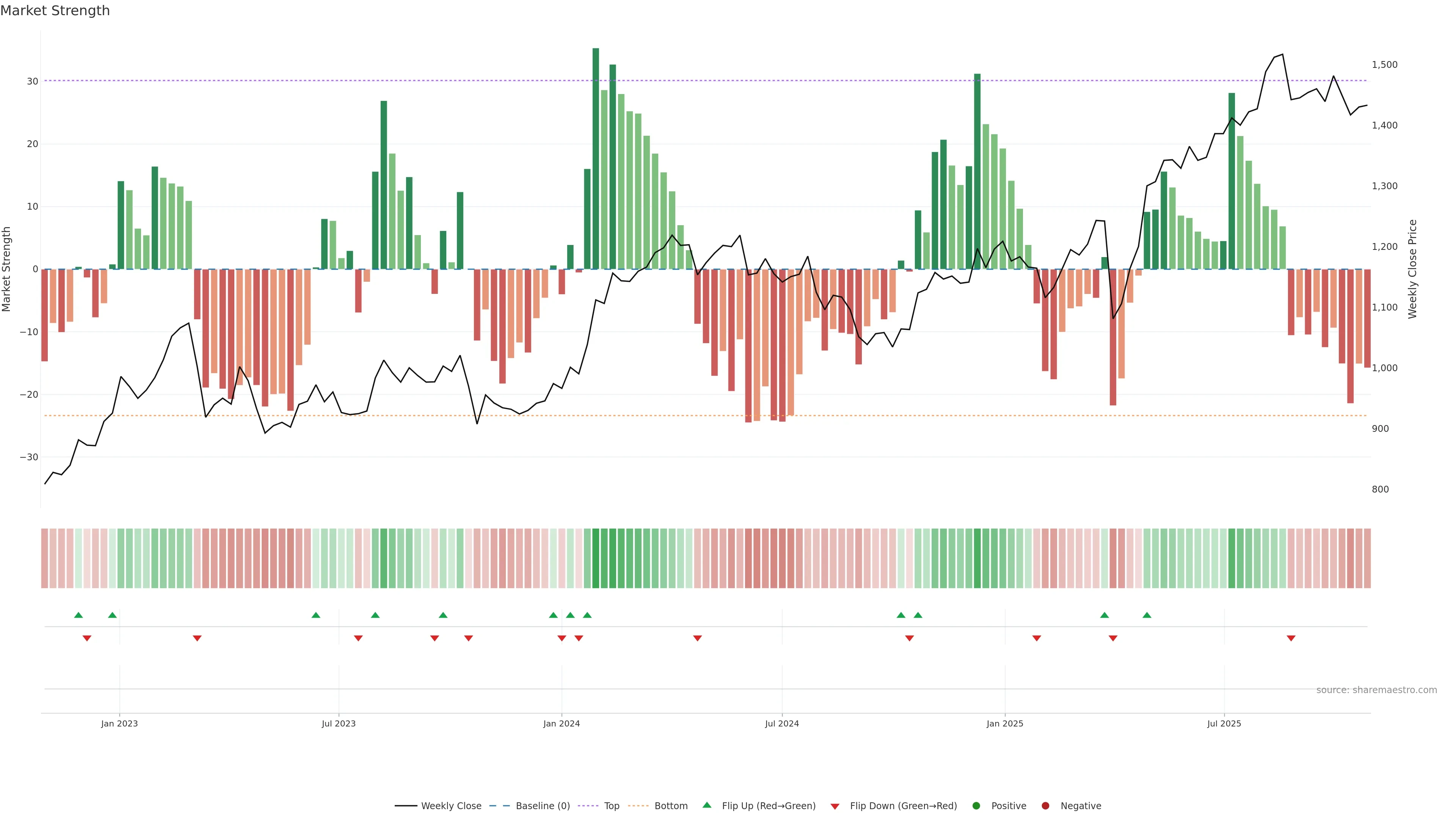Click the source: sharemaestro.com text
The width and height of the screenshot is (1456, 819).
[x=1376, y=690]
